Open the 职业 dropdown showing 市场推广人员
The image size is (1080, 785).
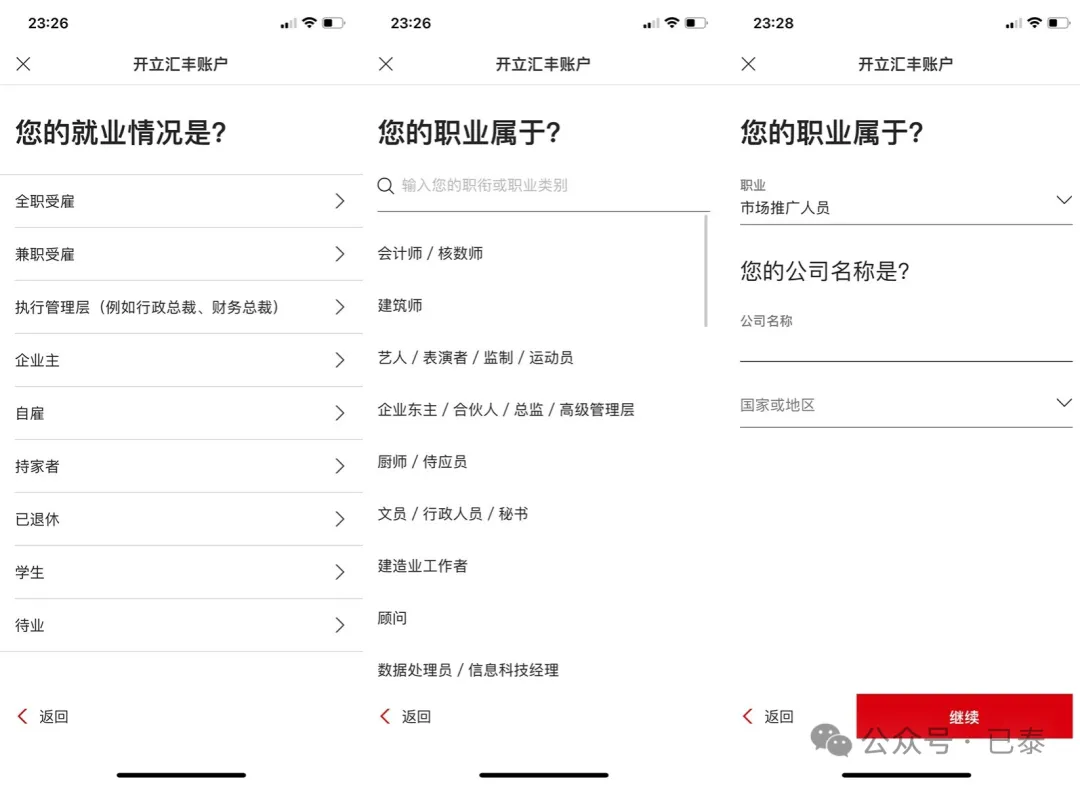click(x=906, y=200)
